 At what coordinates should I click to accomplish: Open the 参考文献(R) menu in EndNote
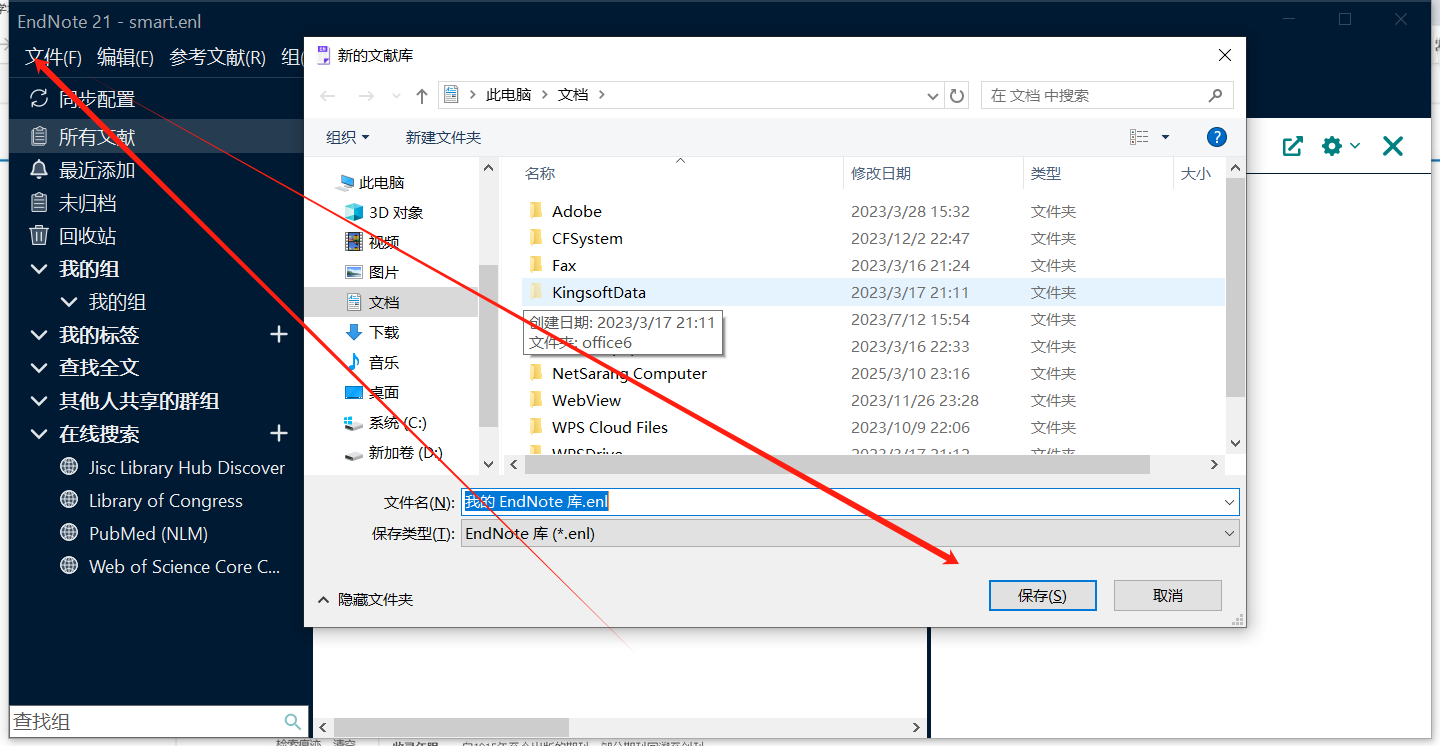click(217, 58)
